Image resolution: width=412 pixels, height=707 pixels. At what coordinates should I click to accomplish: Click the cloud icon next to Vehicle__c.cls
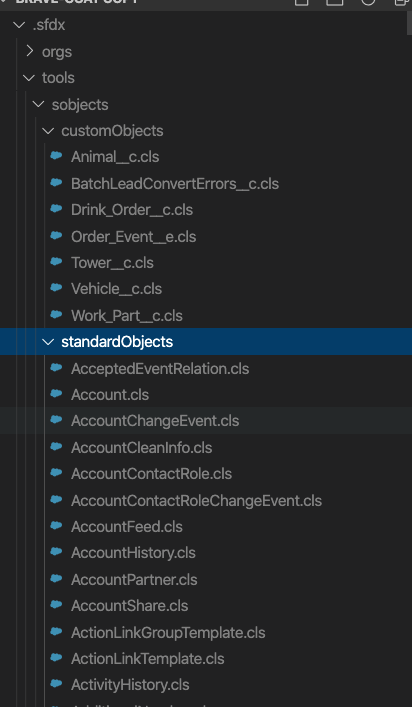click(56, 288)
